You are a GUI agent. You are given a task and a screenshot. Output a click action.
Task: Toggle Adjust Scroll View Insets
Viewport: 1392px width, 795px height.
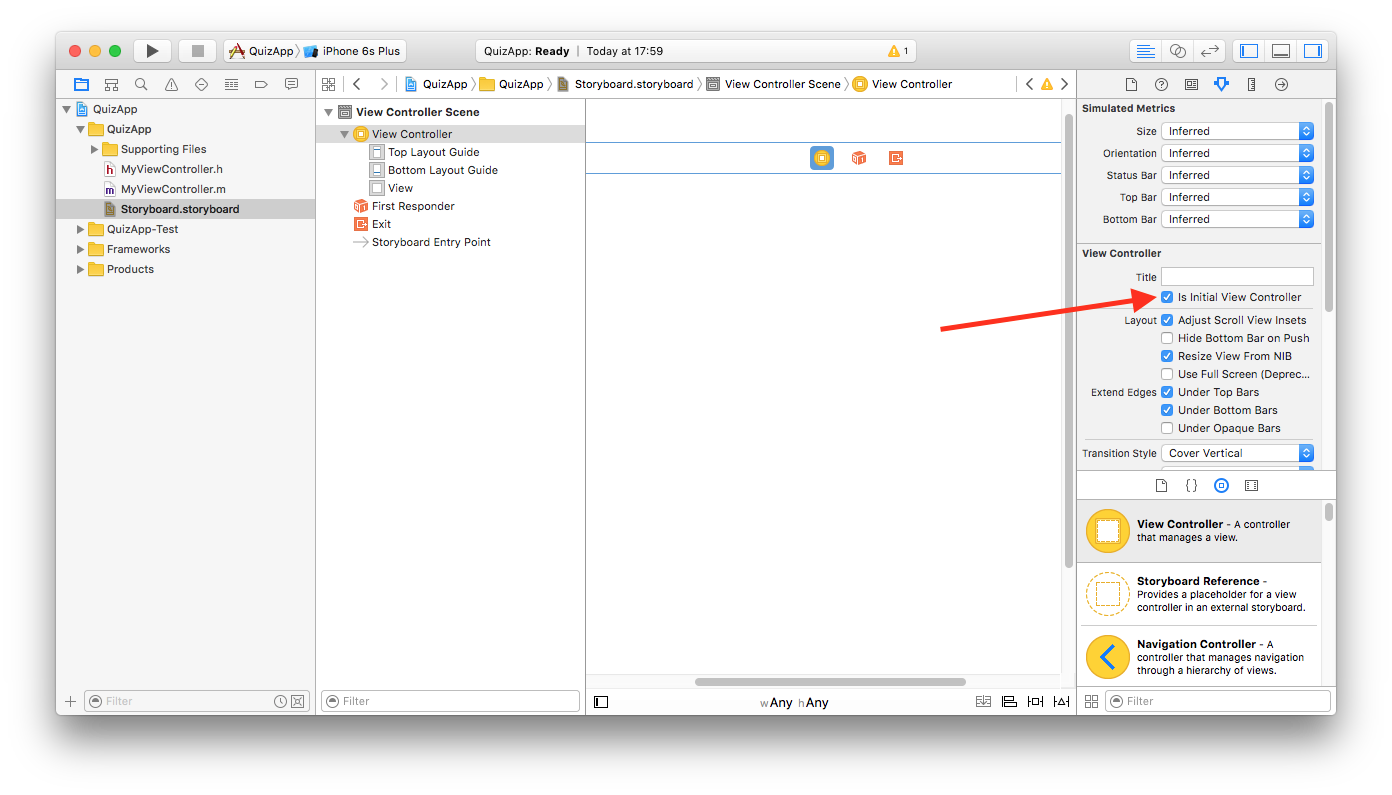(x=1167, y=320)
